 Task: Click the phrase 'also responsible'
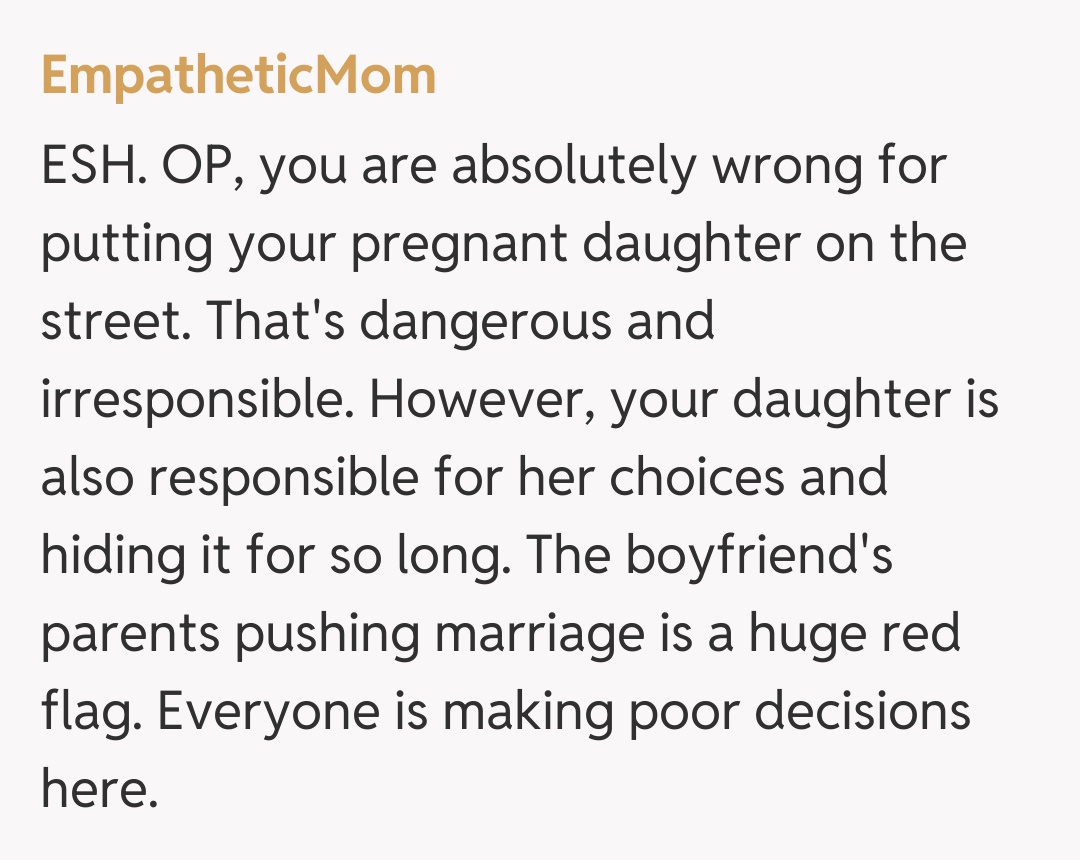point(228,479)
